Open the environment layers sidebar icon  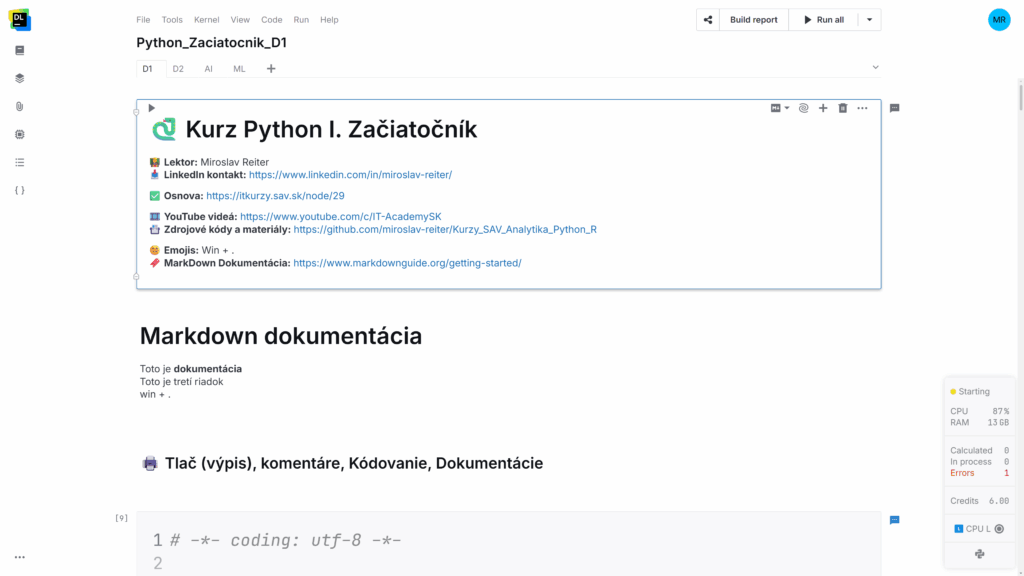pyautogui.click(x=20, y=78)
